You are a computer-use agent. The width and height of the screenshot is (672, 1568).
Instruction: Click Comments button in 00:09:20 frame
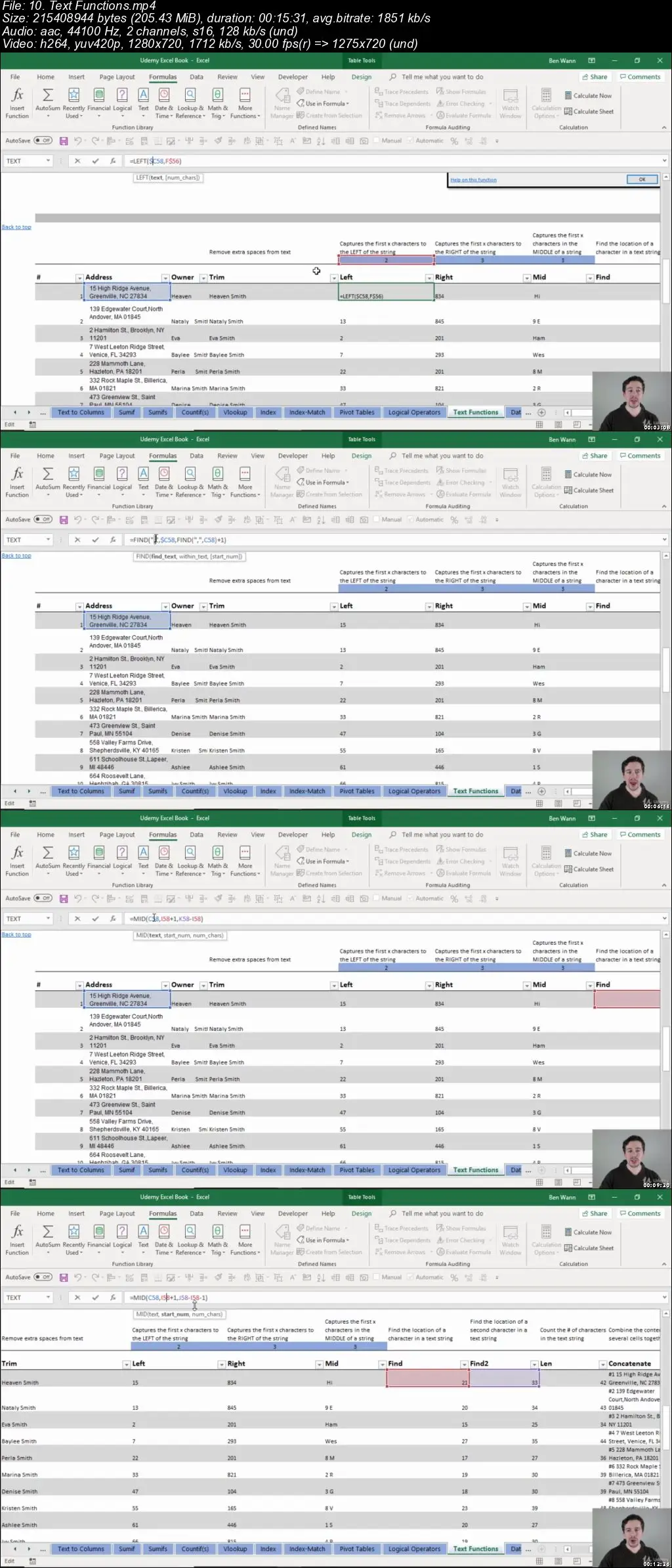tap(640, 835)
